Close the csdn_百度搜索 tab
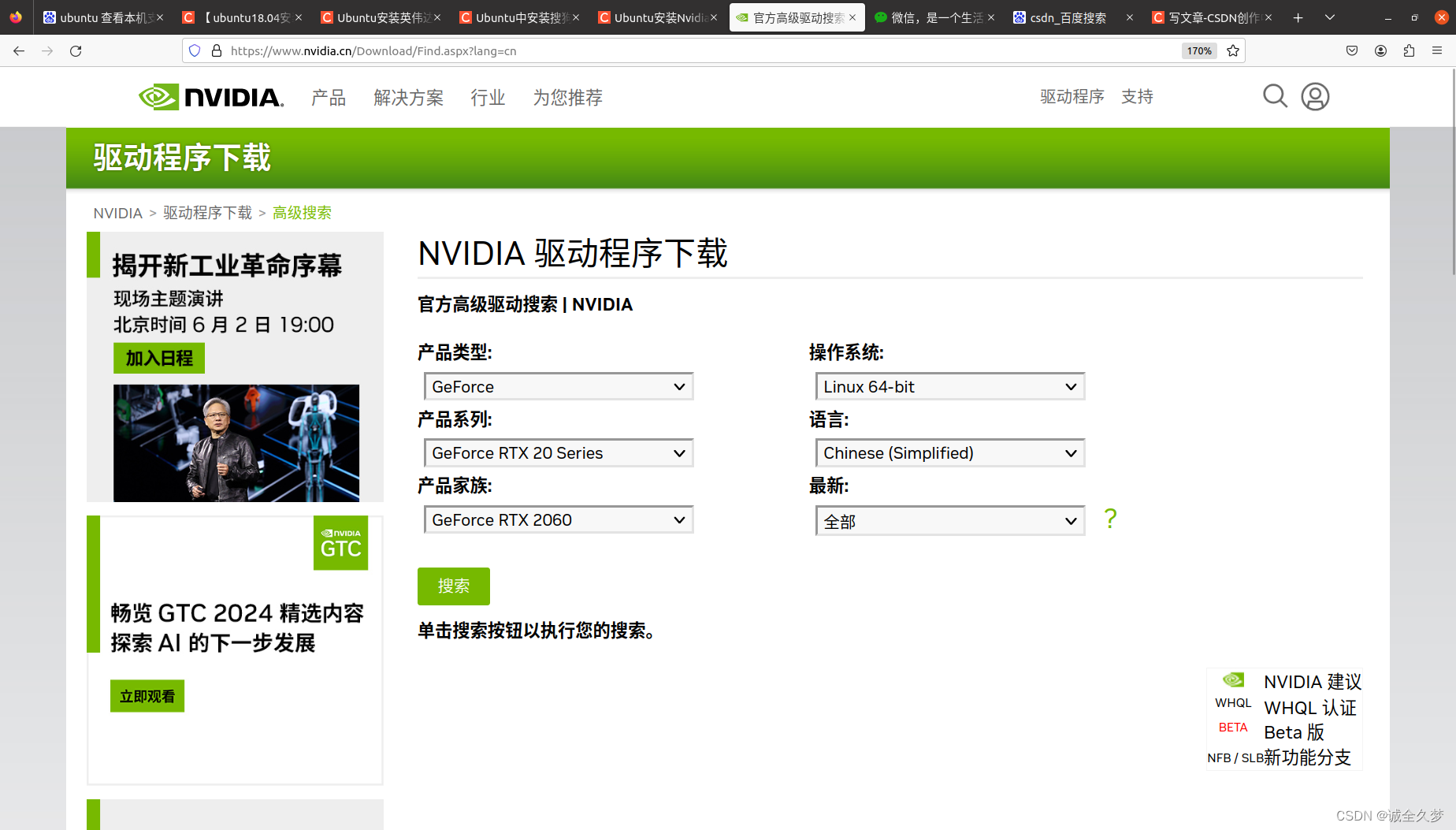Viewport: 1456px width, 830px height. click(1129, 17)
